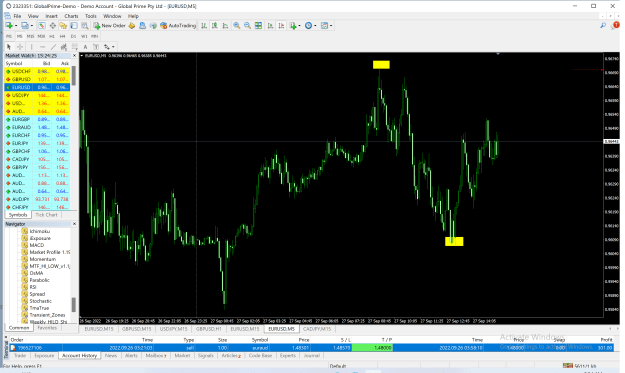Click the search magnifier at top right
The image size is (625, 373).
pos(603,26)
